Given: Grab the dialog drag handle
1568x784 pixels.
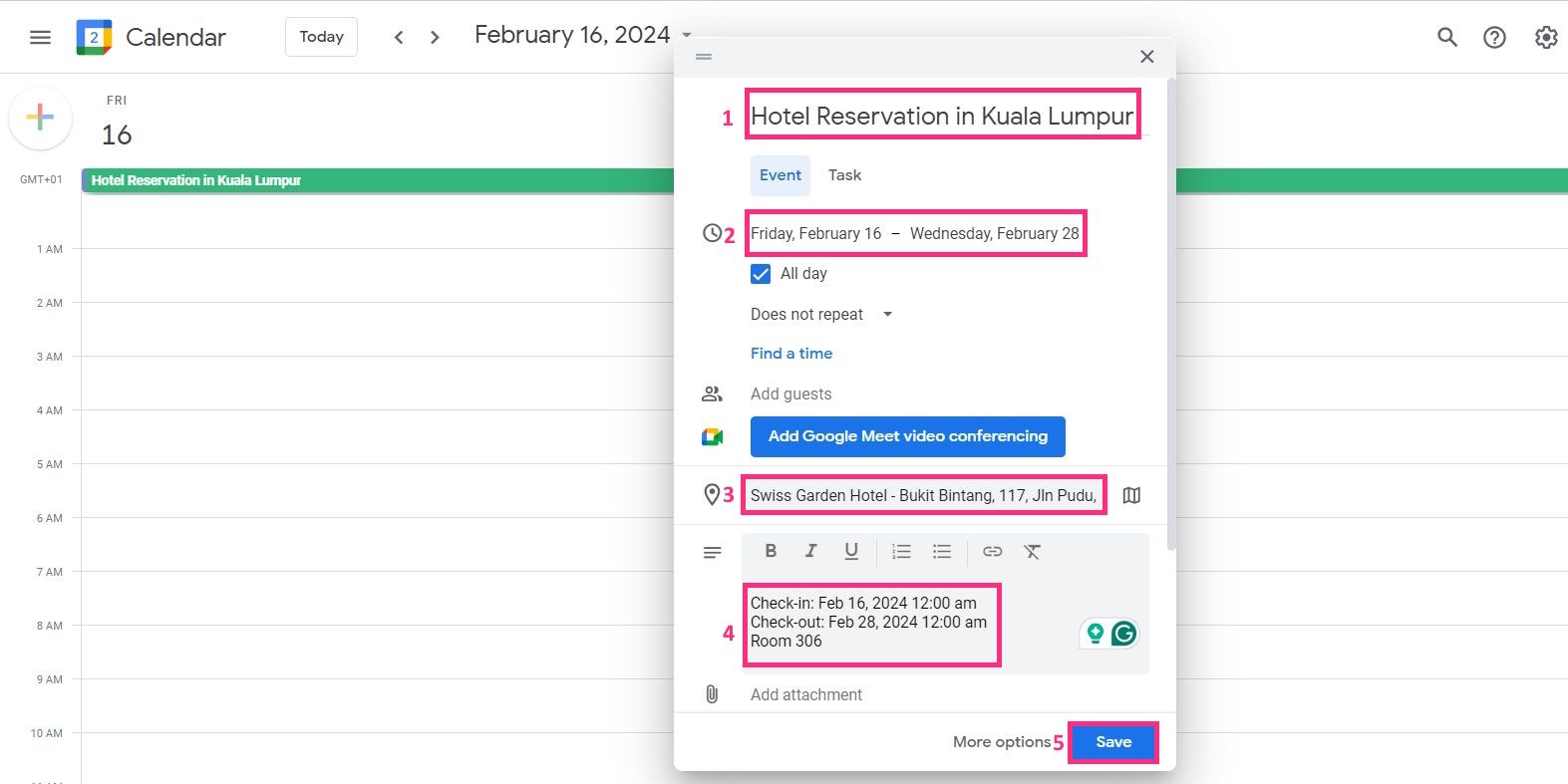Looking at the screenshot, I should pyautogui.click(x=704, y=57).
